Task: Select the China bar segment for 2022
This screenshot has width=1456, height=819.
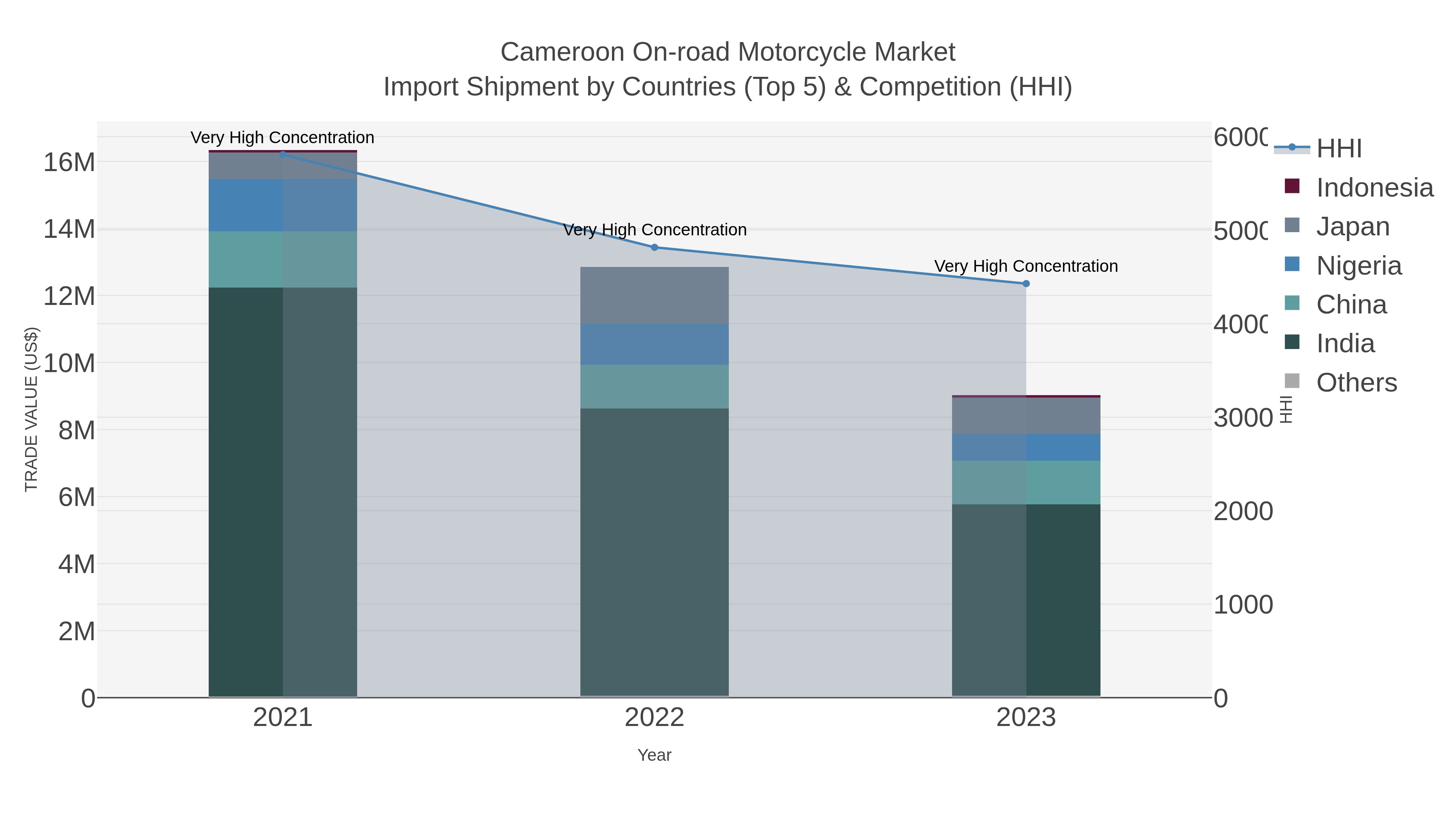Action: click(654, 387)
